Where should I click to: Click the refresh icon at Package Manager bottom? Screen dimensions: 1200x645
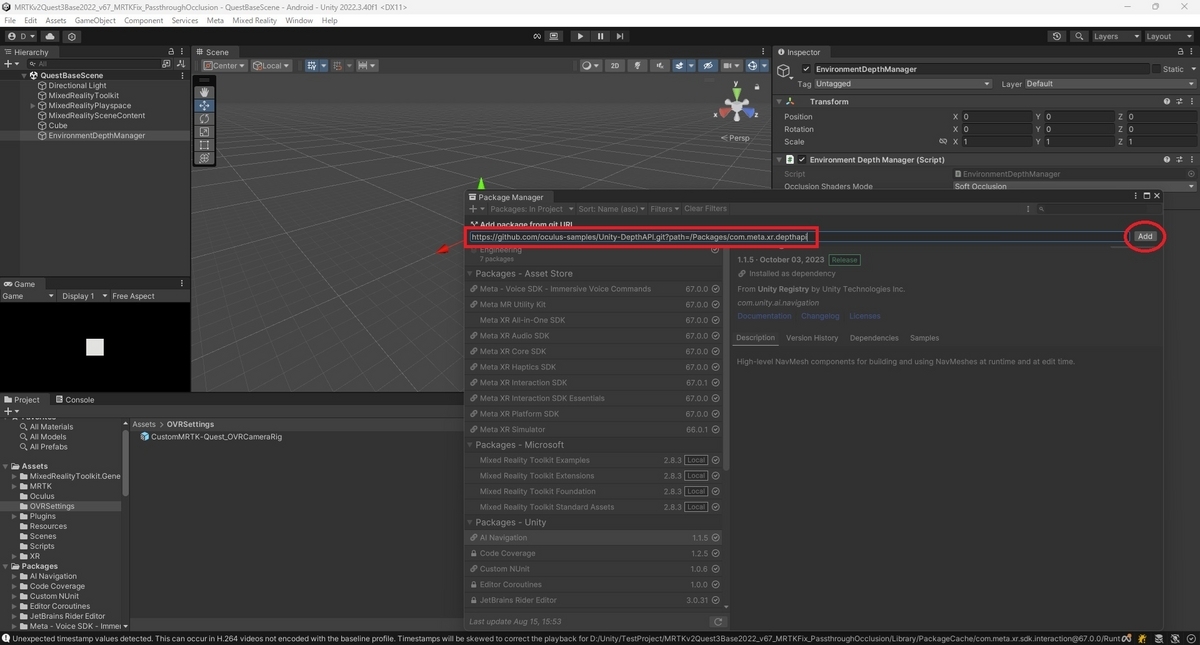tap(718, 620)
